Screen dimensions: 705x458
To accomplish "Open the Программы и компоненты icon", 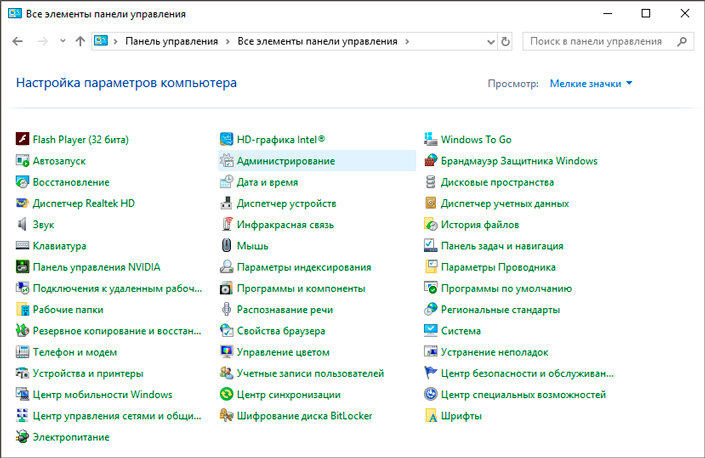I will point(226,288).
